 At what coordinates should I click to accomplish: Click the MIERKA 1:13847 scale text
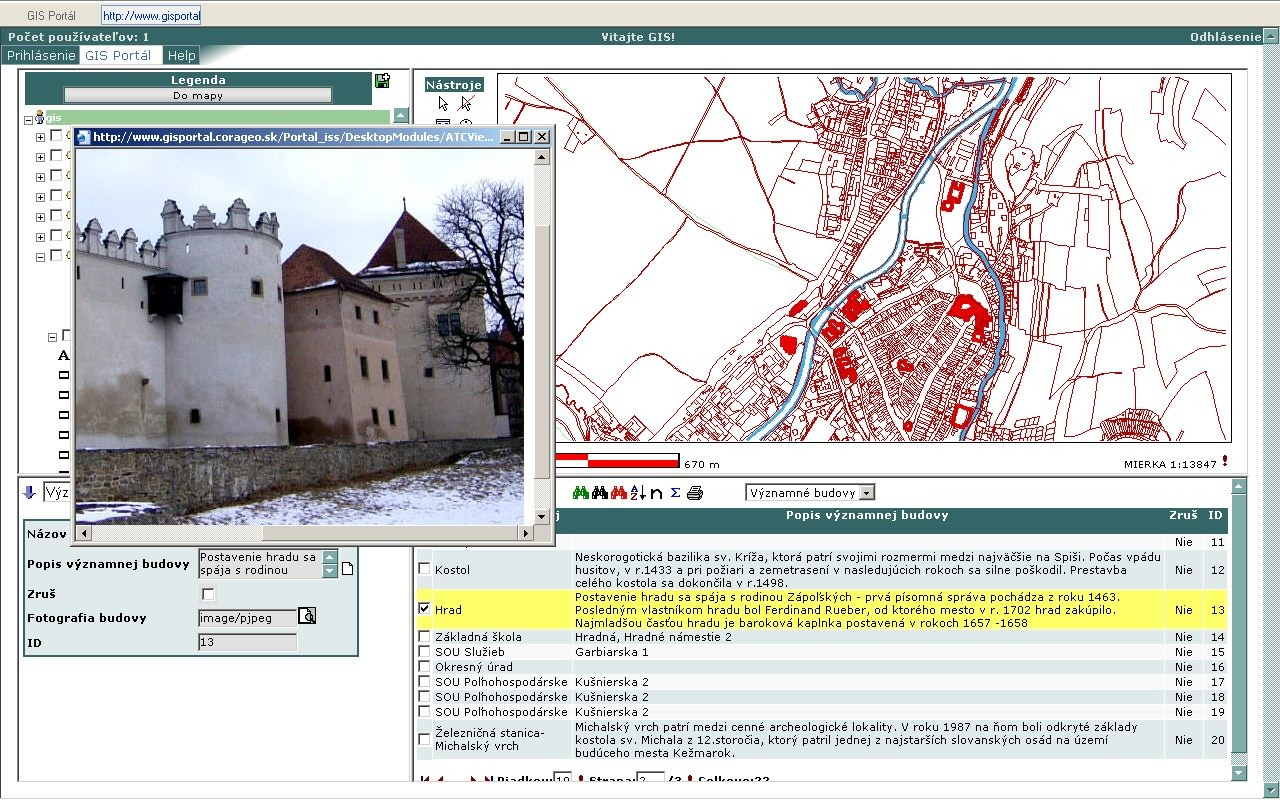pyautogui.click(x=1170, y=464)
